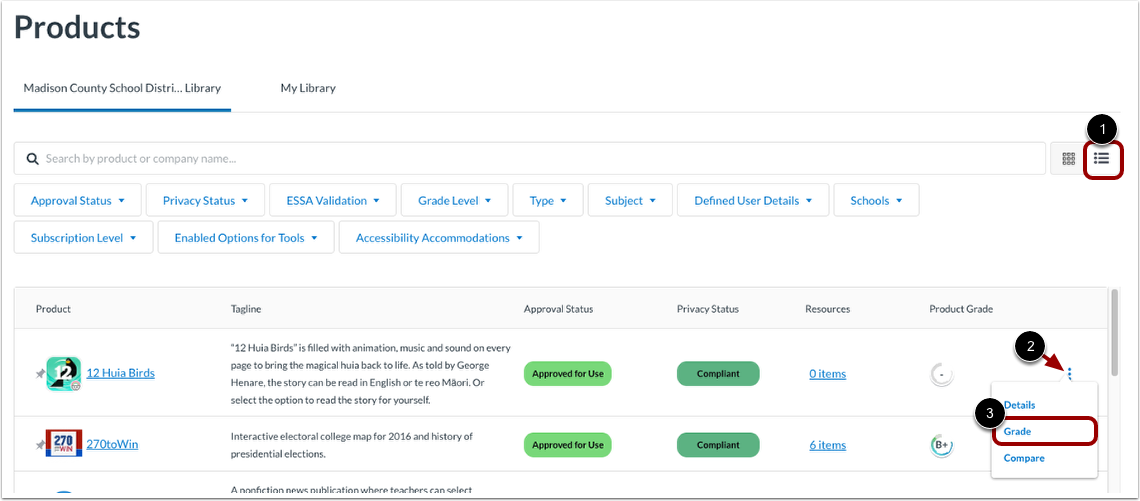Screen dimensions: 1140x501
Task: Expand the ESSA Validation filter
Action: click(332, 200)
